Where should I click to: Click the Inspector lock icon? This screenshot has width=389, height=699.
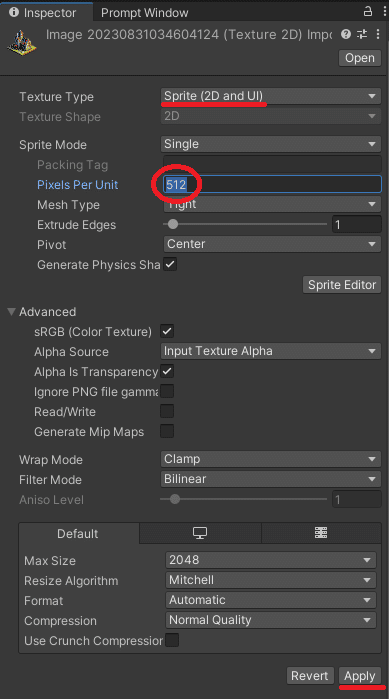click(x=368, y=11)
